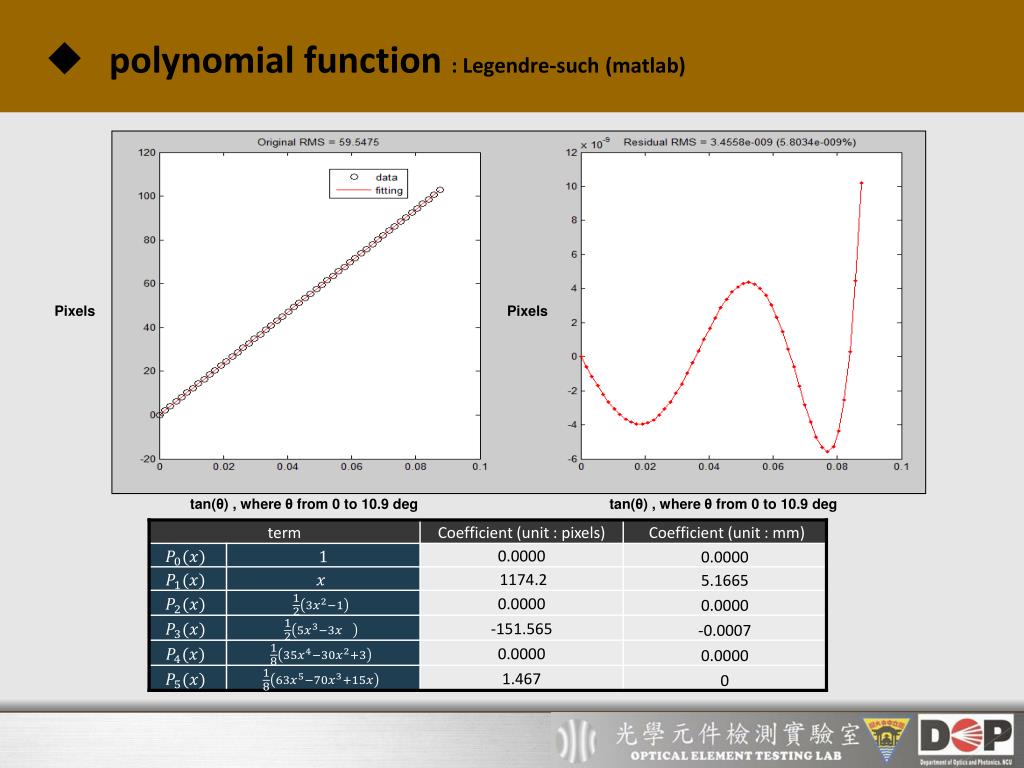This screenshot has height=768, width=1024.
Task: Click the '5.1665' coefficient cell
Action: click(x=724, y=580)
